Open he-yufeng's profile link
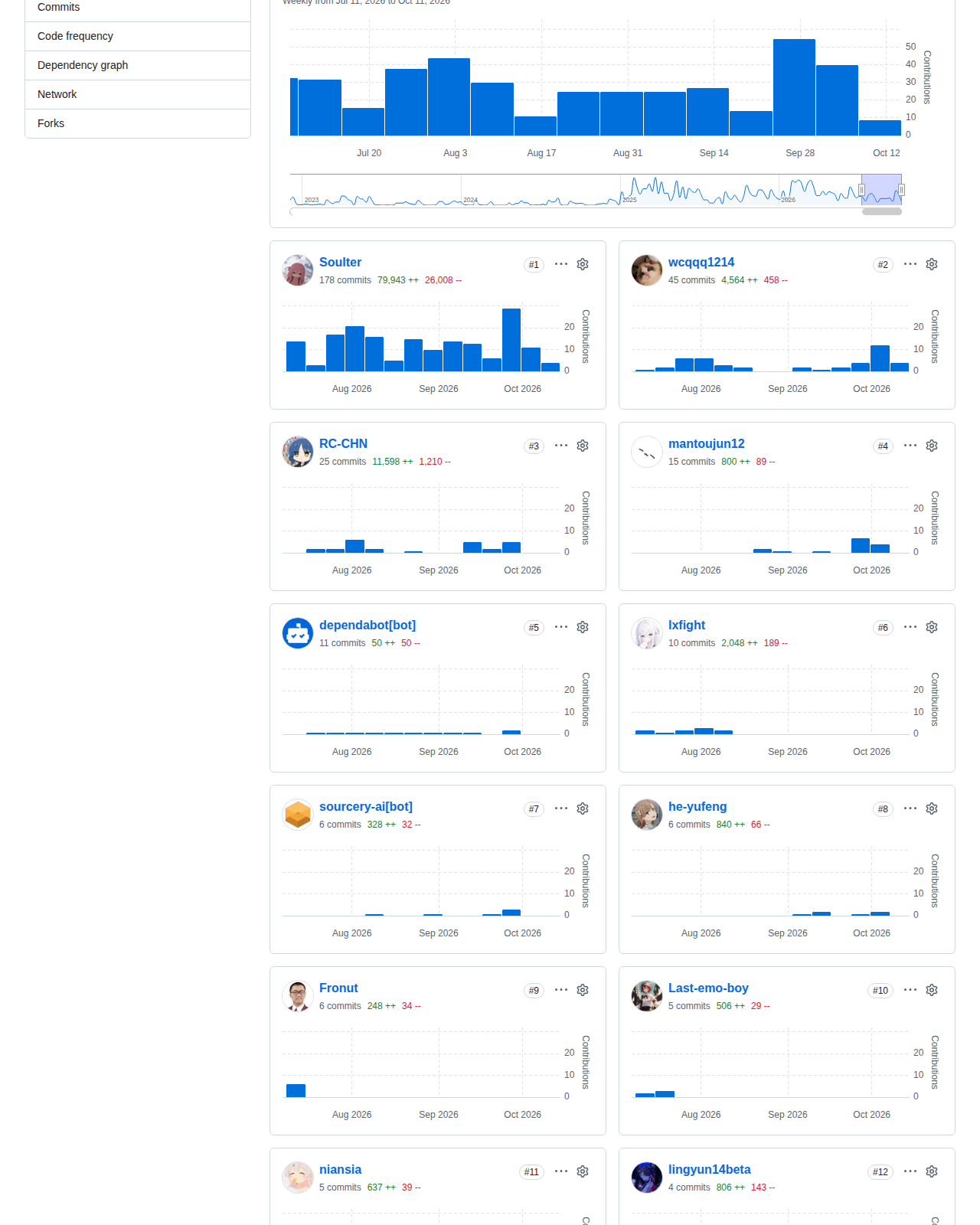The height and width of the screenshot is (1225, 980). click(x=697, y=806)
